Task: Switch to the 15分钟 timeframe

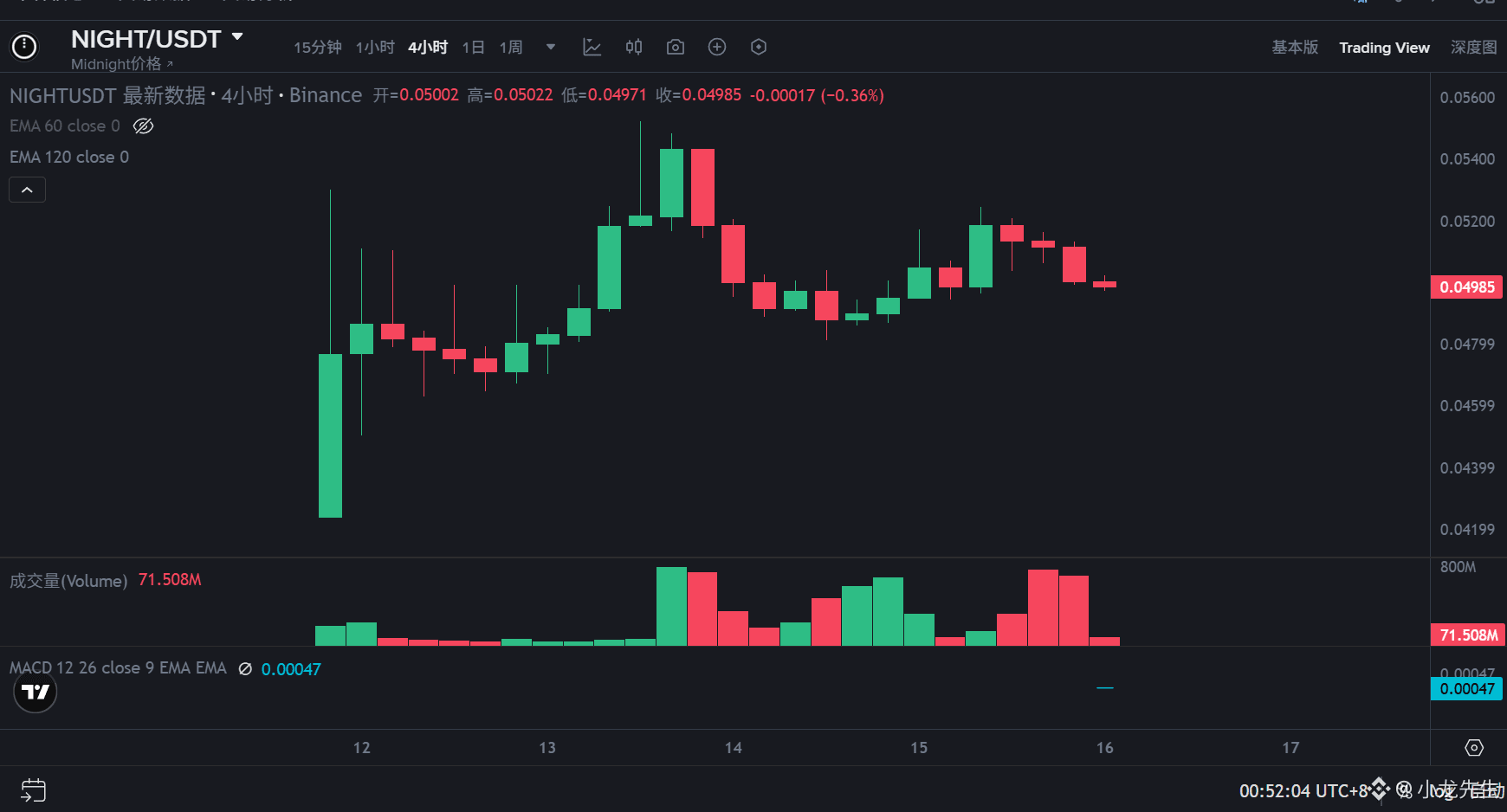Action: click(x=317, y=48)
